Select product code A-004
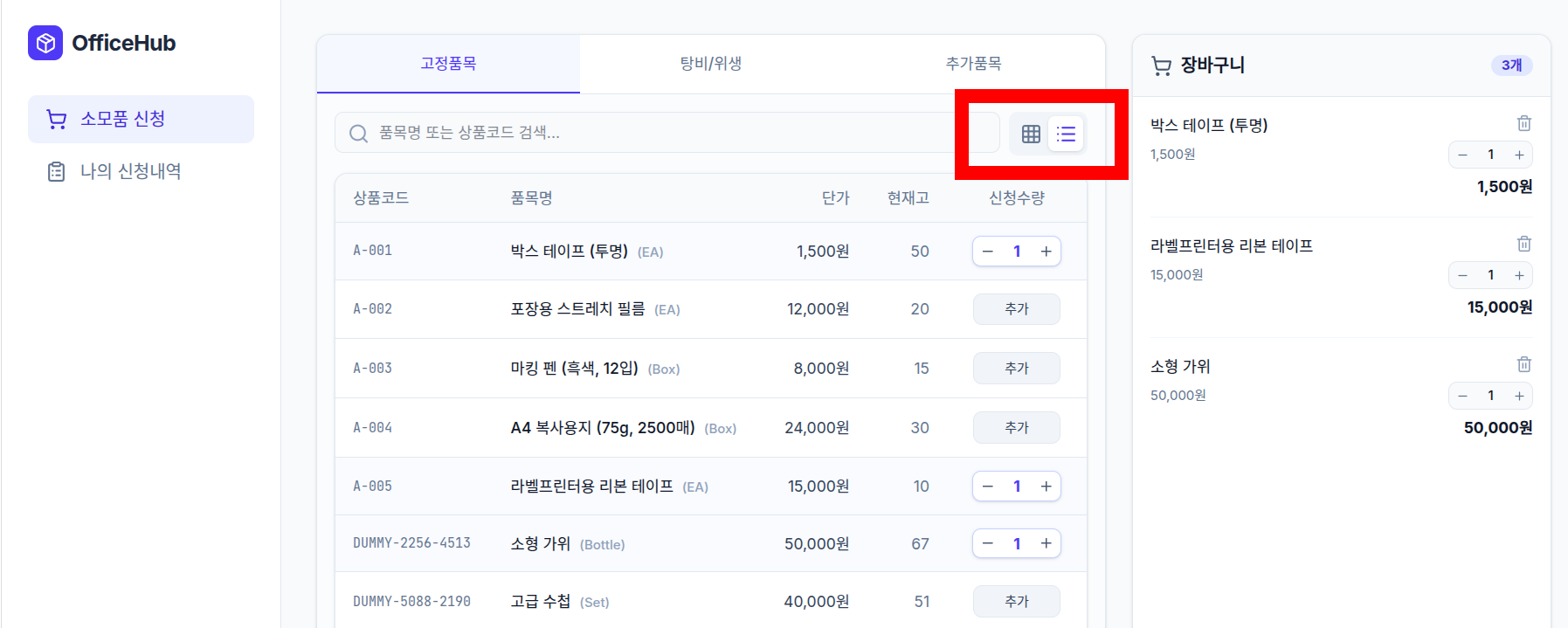 click(x=372, y=428)
